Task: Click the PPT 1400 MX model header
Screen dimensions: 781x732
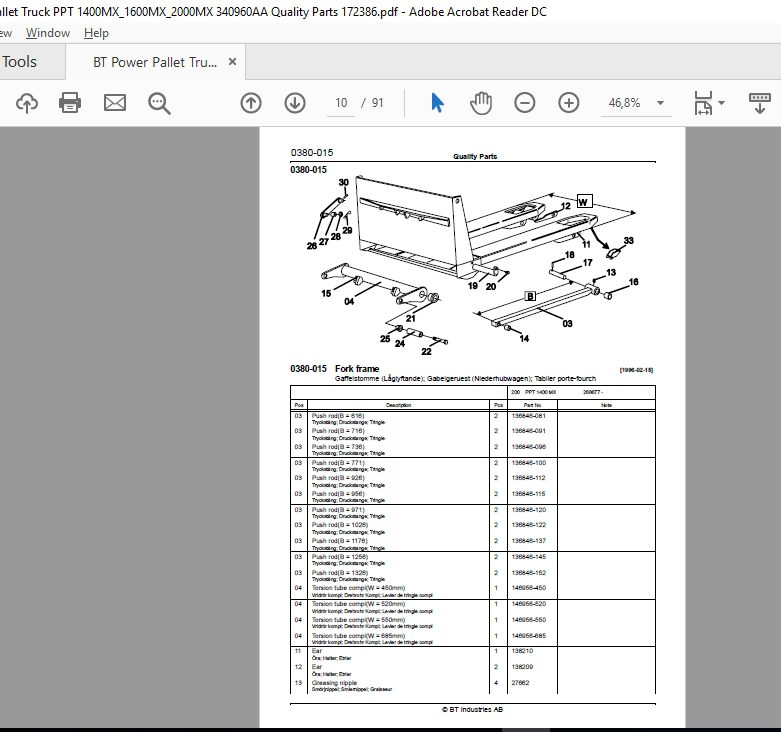Action: click(540, 392)
